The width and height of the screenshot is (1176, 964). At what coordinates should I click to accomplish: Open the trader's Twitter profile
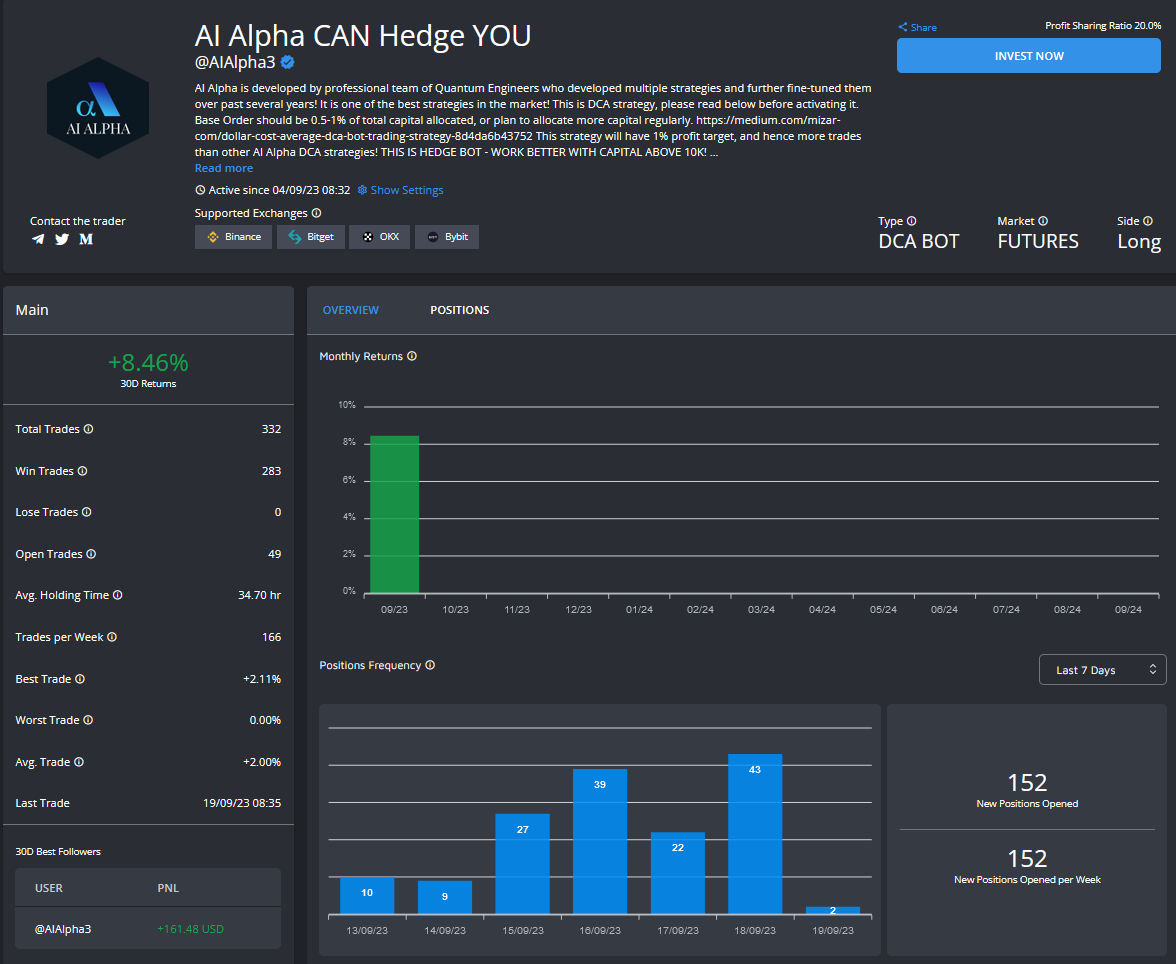tap(61, 239)
